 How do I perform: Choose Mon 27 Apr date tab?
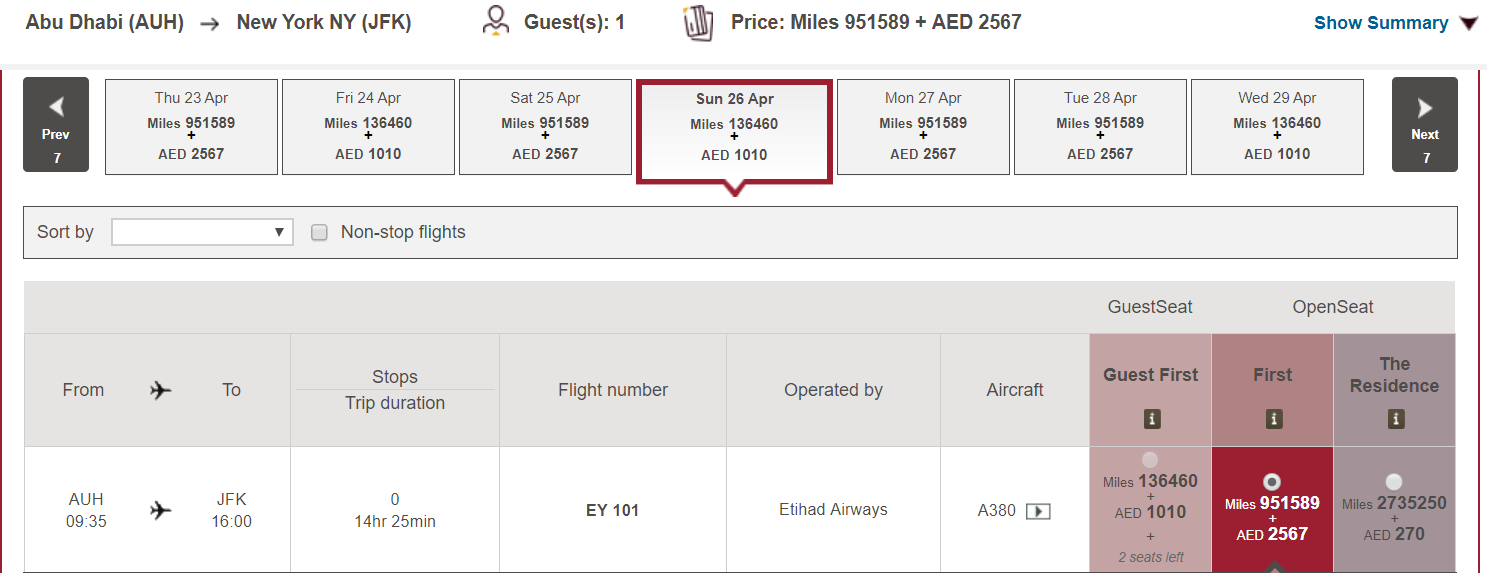tap(923, 127)
